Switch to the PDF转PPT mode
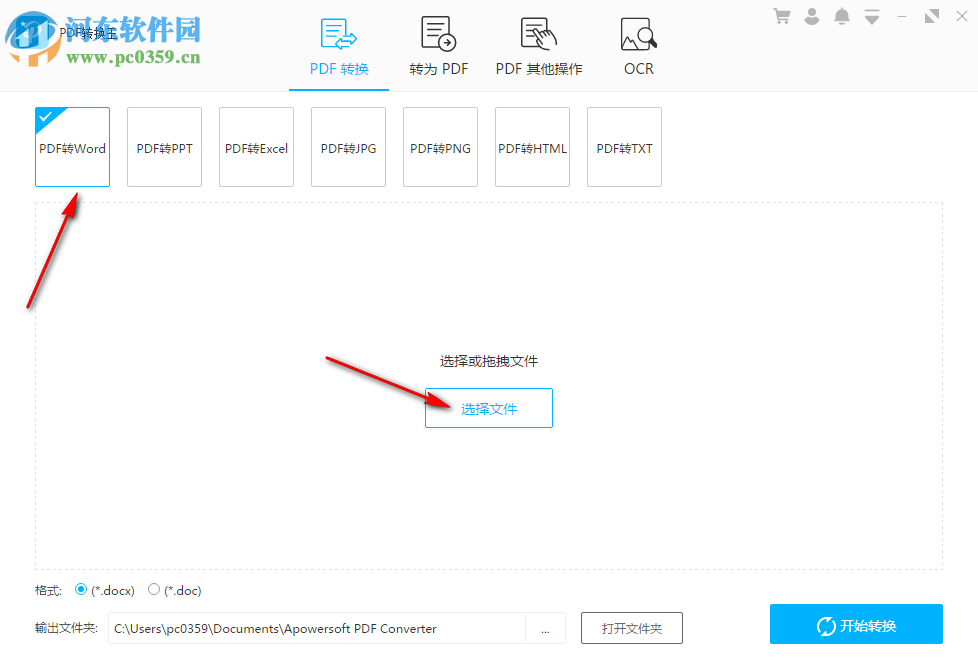The width and height of the screenshot is (978, 668). (163, 146)
